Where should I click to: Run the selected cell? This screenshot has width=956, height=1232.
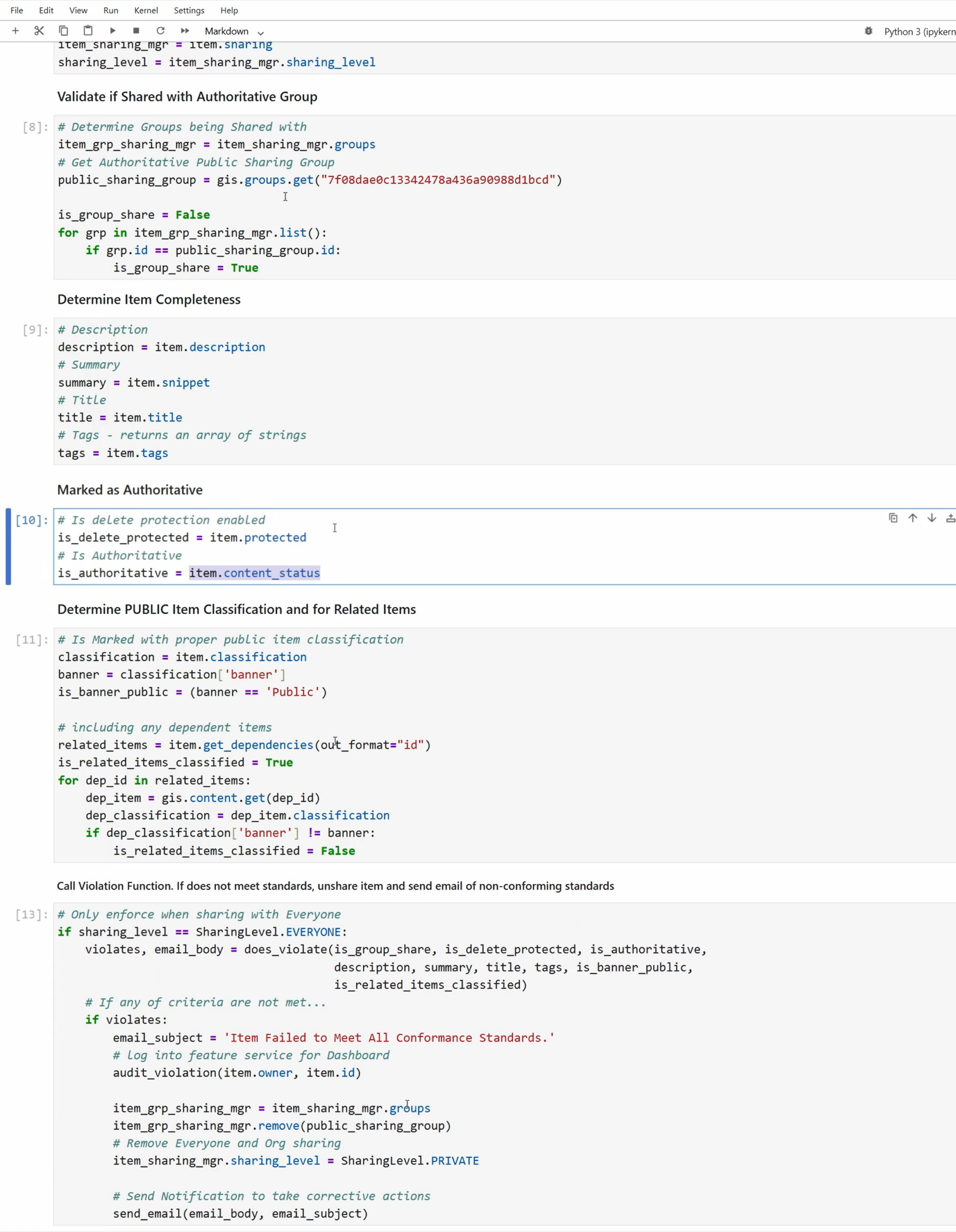tap(113, 31)
